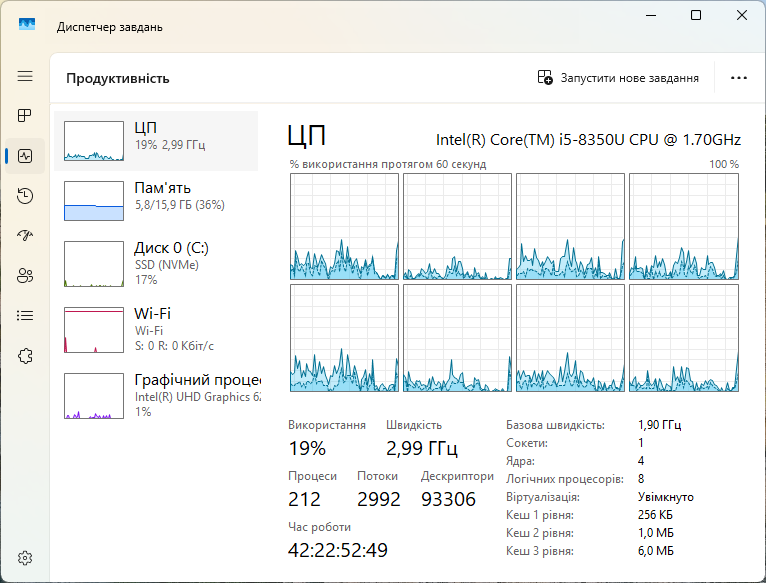Select the Диск 0 (C:) entry
Screen dimensions: 766x583
tap(156, 264)
